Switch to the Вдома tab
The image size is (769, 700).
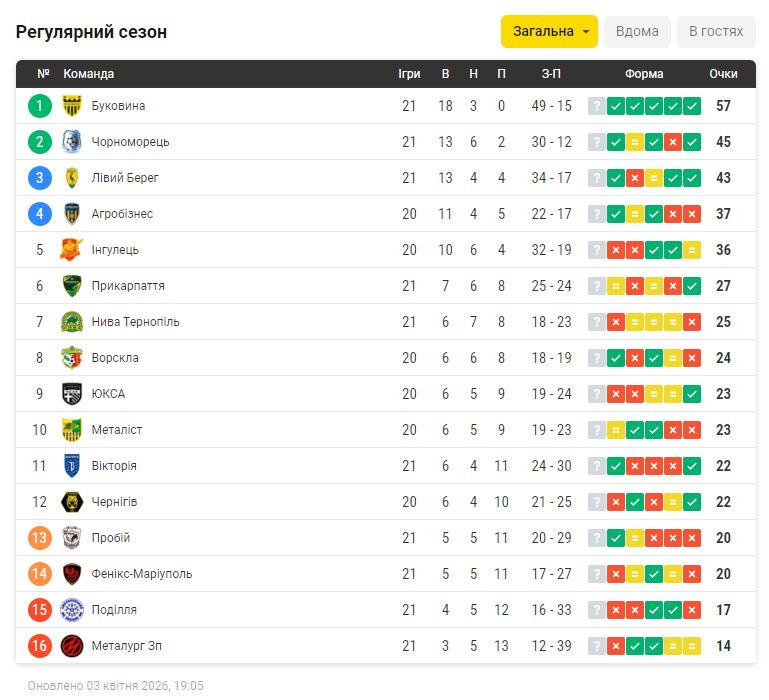coord(637,31)
